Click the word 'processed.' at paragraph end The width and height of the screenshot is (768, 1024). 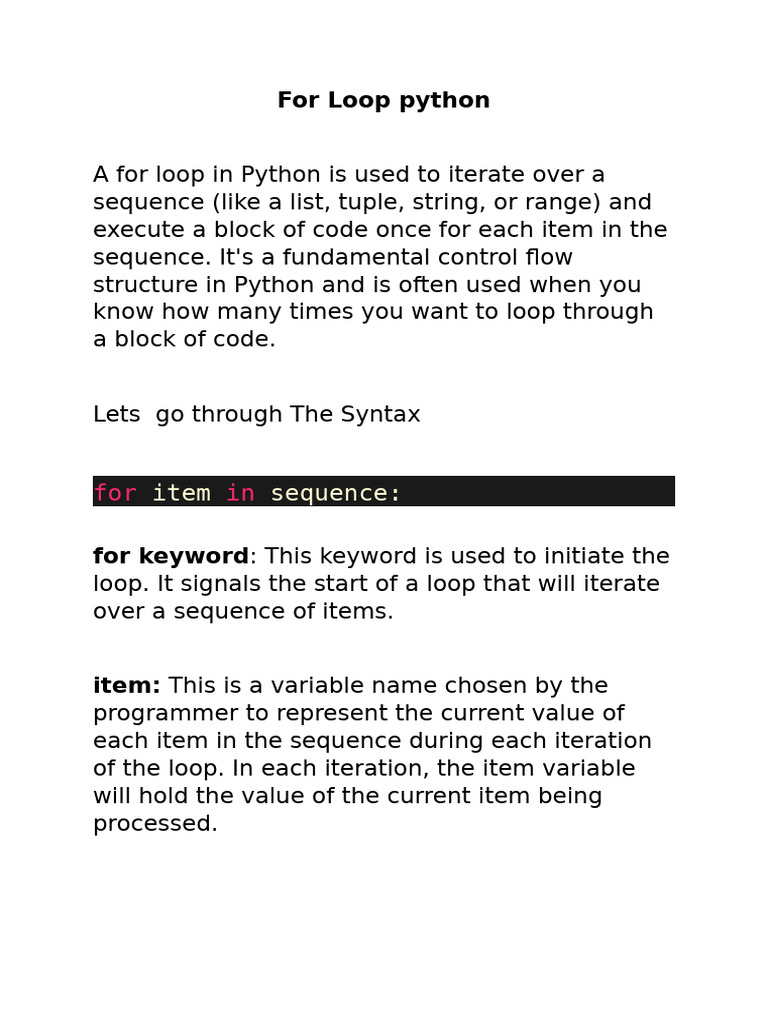click(x=155, y=824)
